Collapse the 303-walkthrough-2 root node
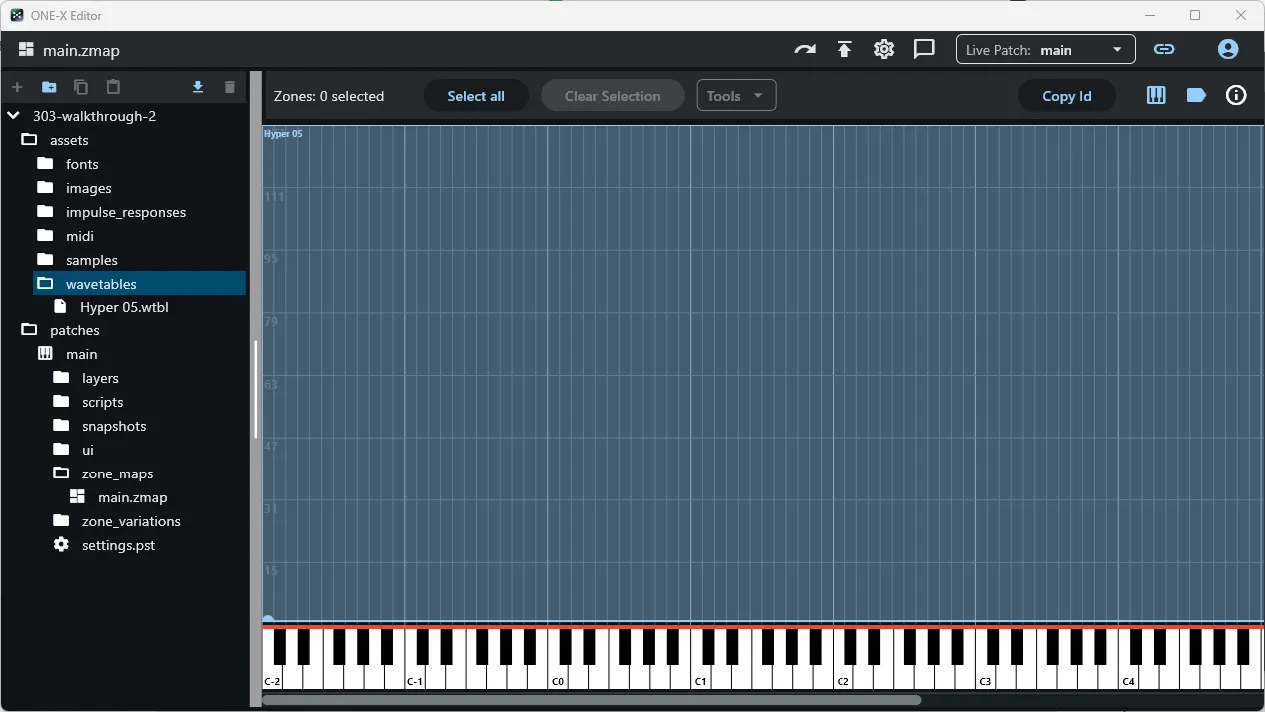Image resolution: width=1265 pixels, height=712 pixels. click(14, 116)
